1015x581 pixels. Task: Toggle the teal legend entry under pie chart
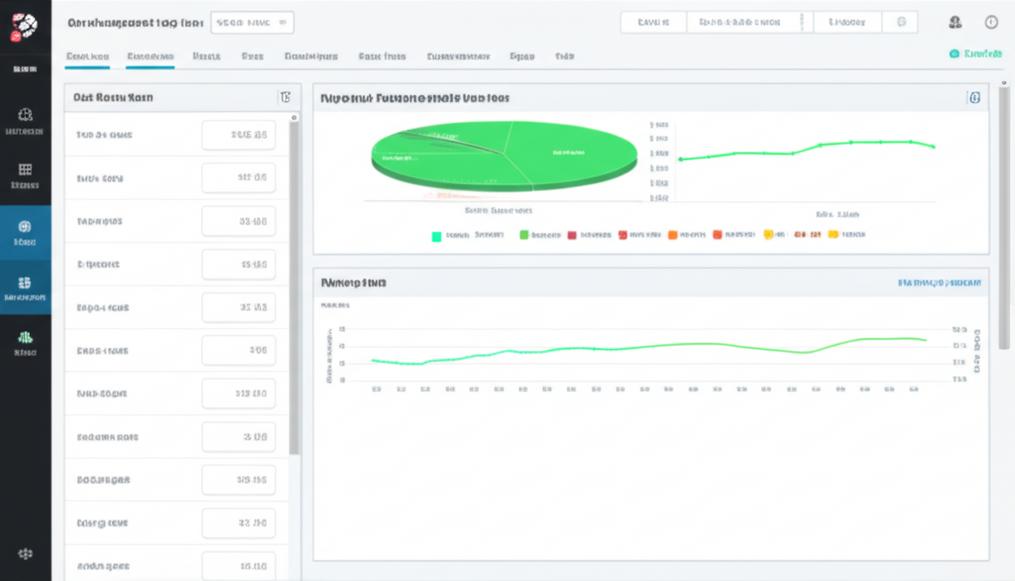click(437, 236)
